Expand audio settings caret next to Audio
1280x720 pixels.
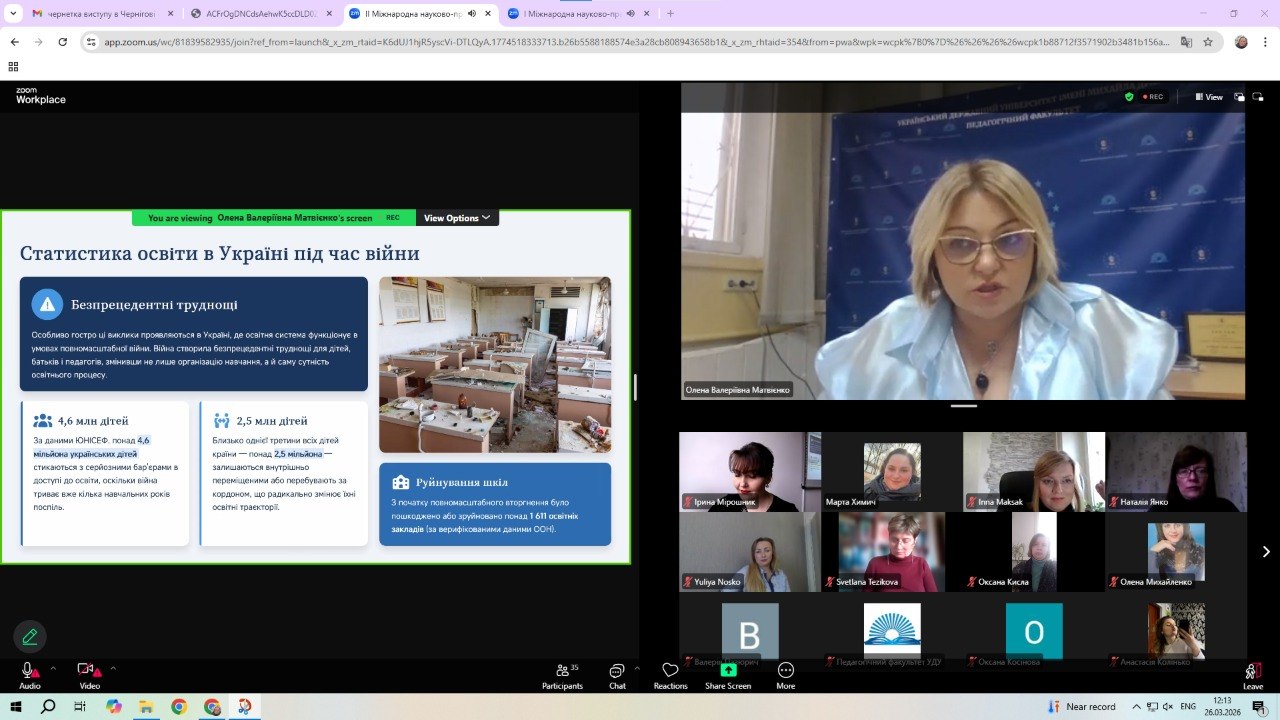(53, 667)
